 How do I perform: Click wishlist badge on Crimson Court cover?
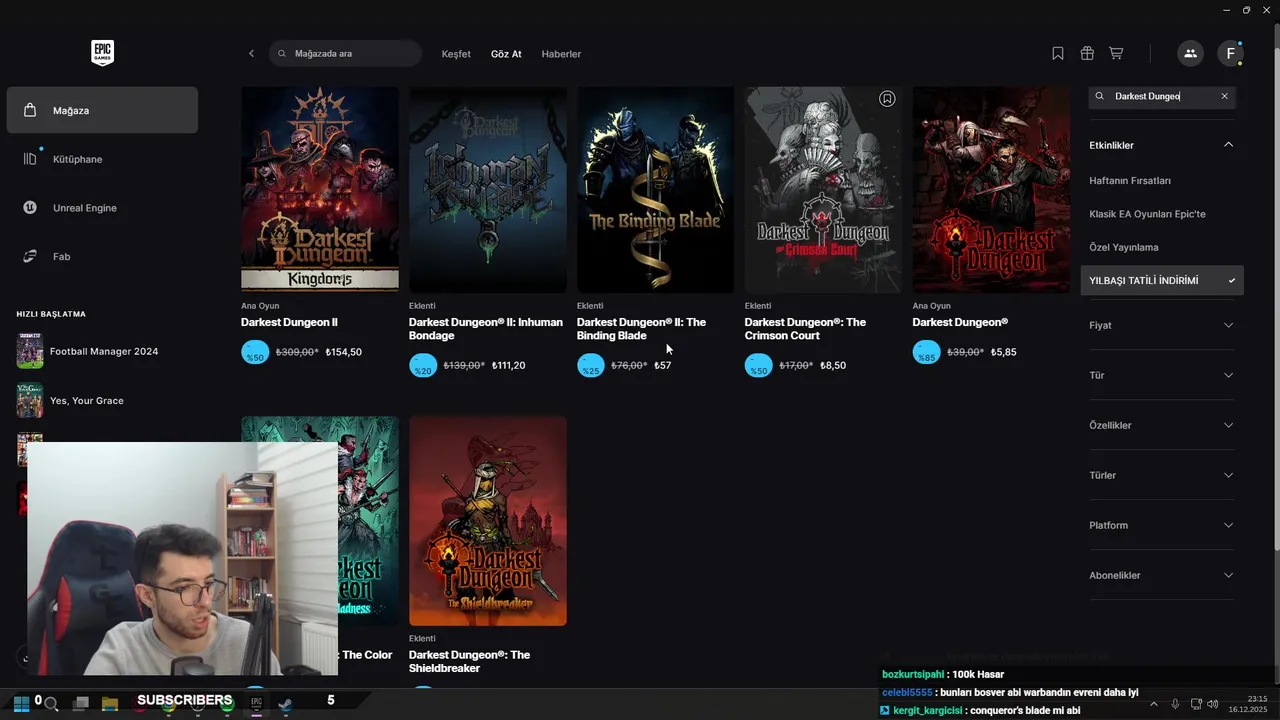point(887,99)
